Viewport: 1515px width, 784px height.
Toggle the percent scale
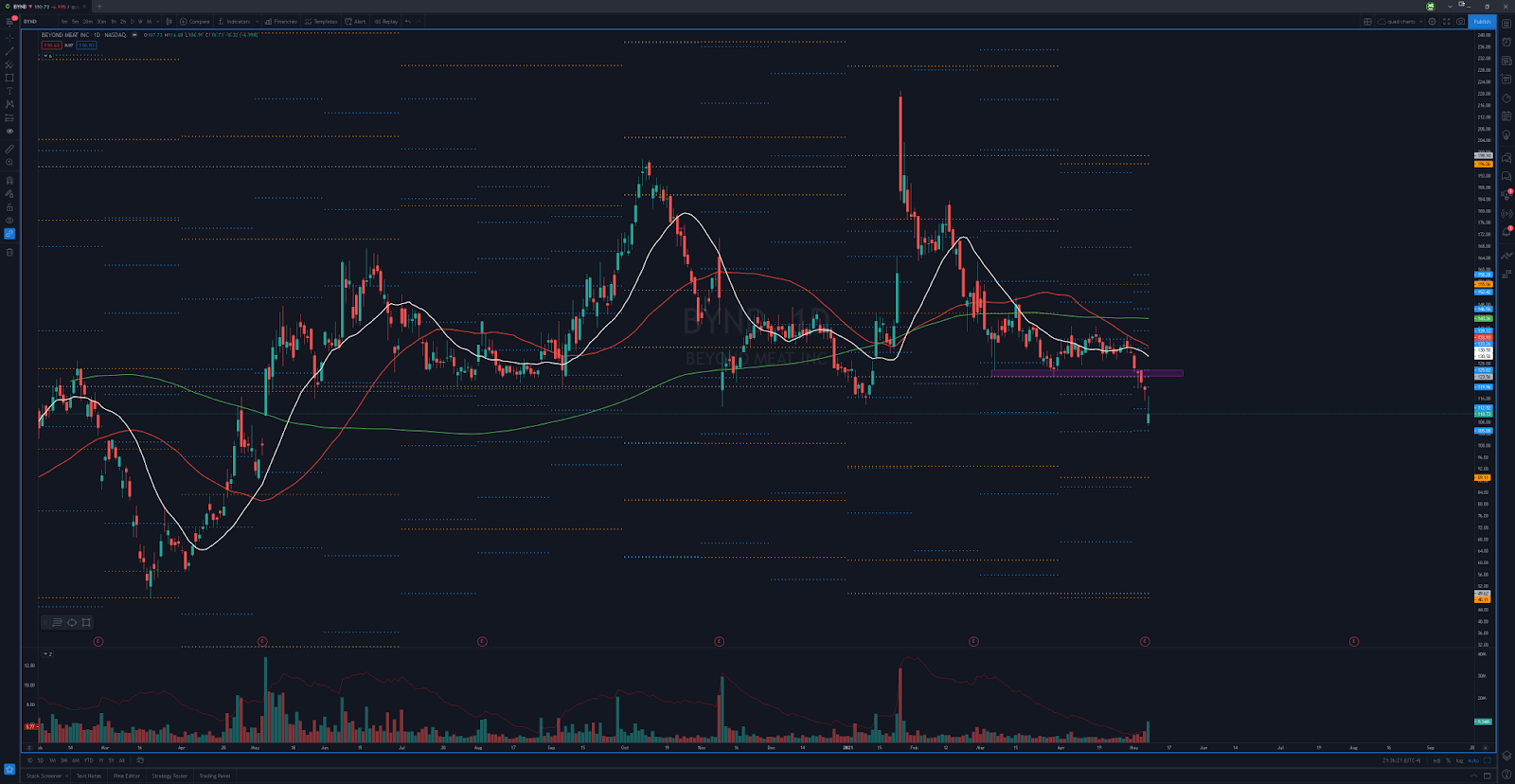click(1448, 760)
